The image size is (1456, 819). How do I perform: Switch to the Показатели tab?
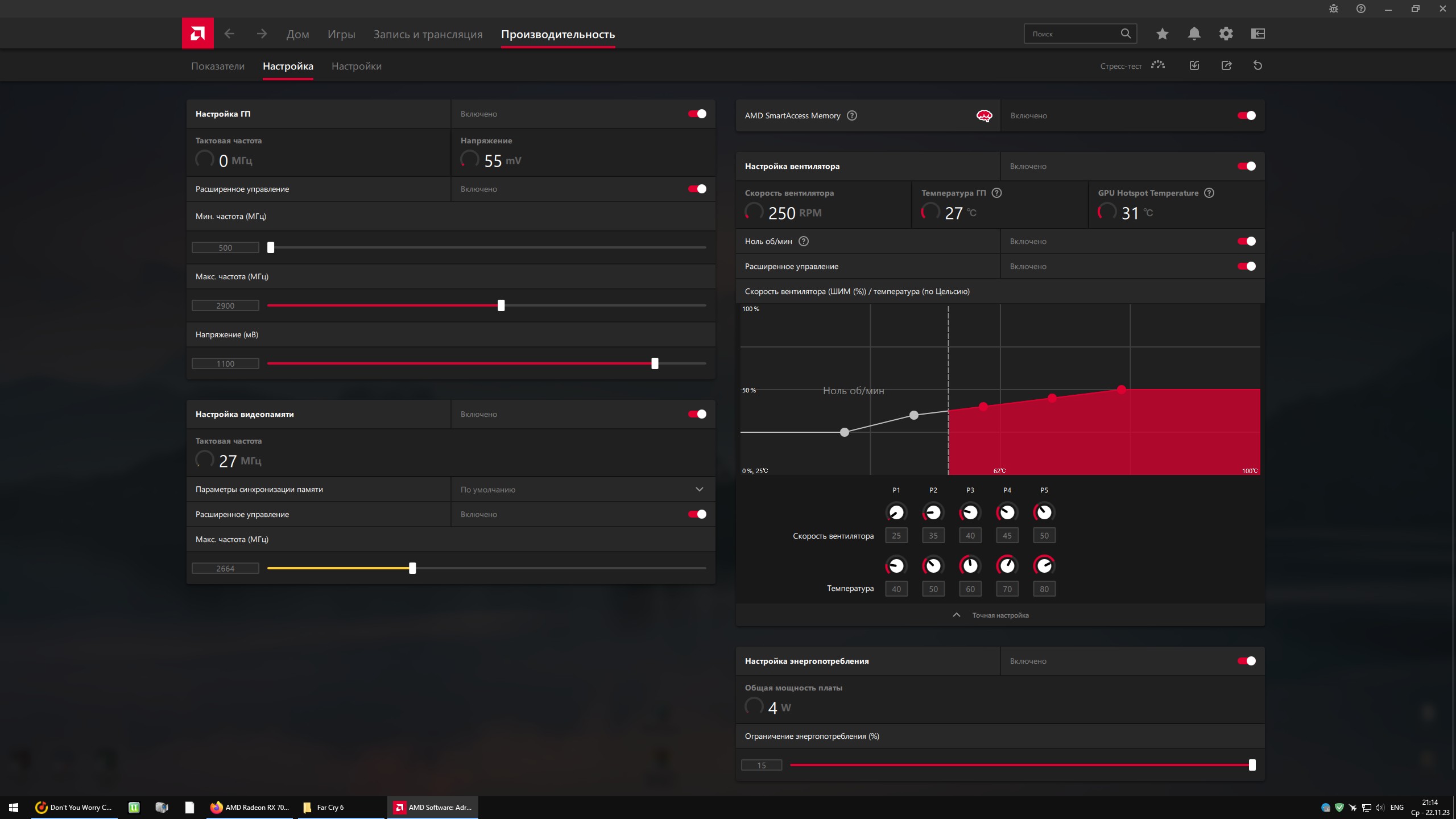[x=218, y=66]
